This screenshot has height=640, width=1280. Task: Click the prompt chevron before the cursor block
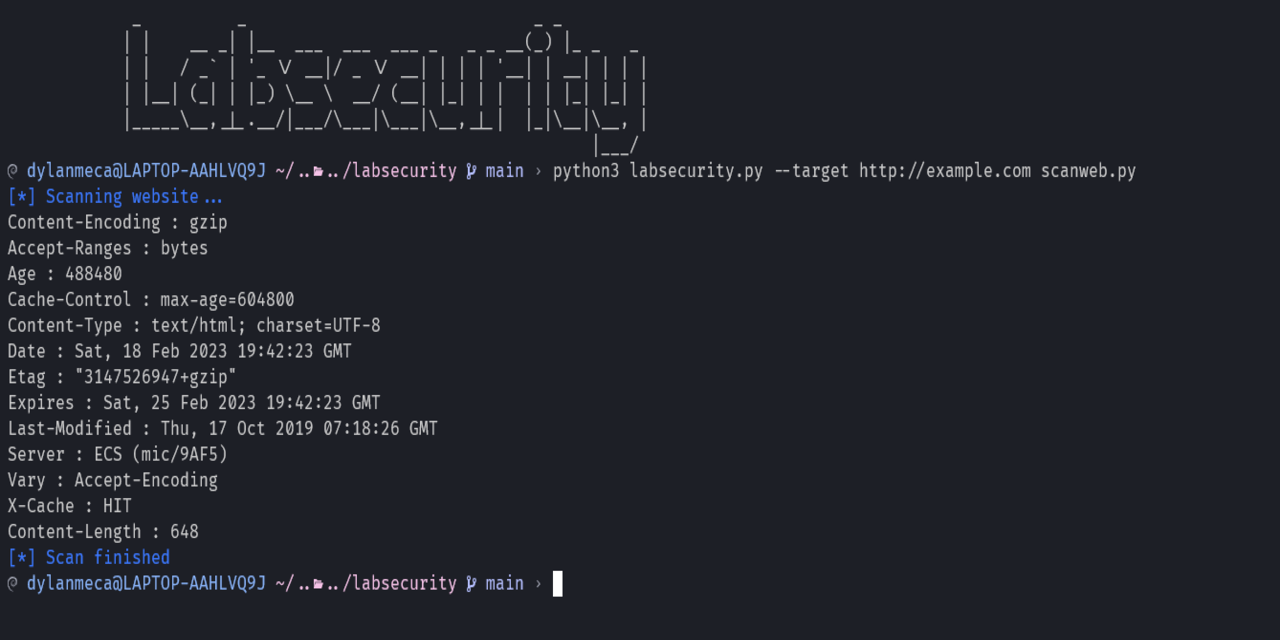tap(538, 583)
